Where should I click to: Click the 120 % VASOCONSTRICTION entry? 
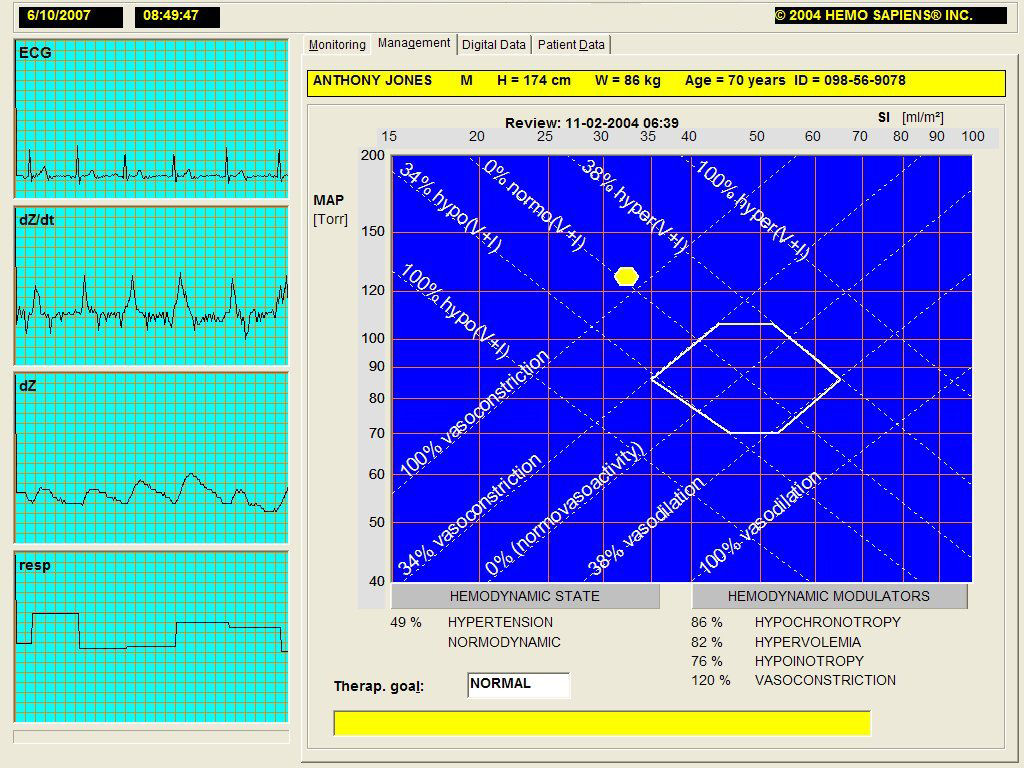793,680
